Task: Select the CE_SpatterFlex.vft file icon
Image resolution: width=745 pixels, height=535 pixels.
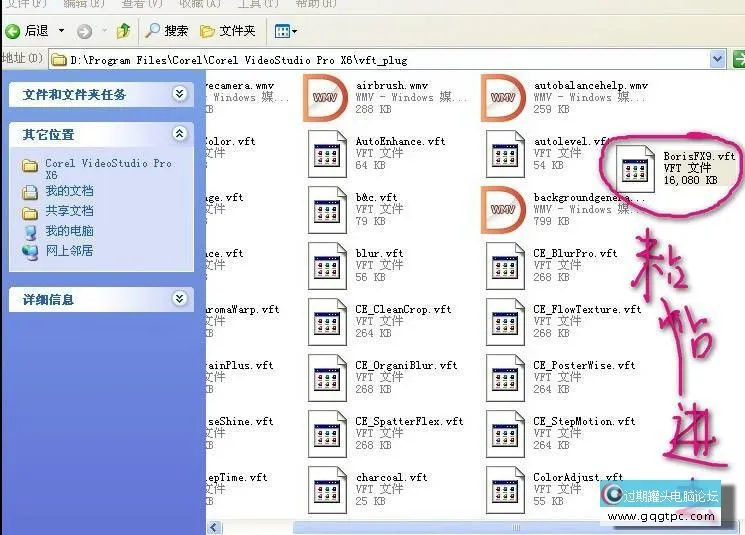Action: coord(327,434)
